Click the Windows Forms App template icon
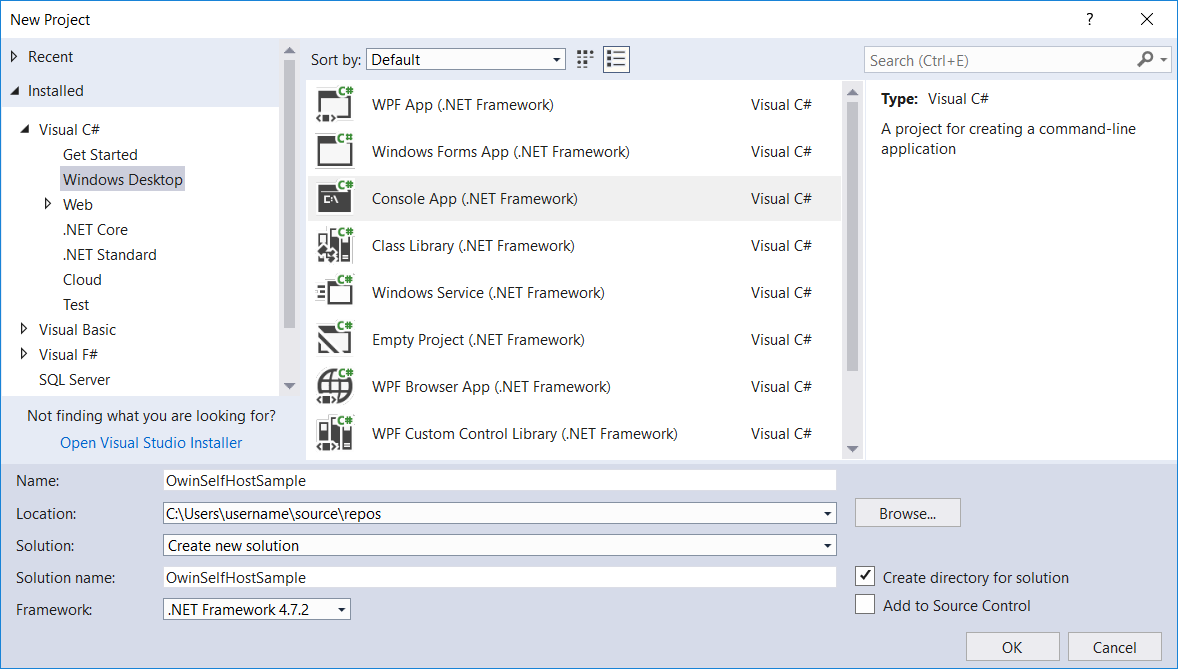Screen dimensions: 1178x669 (334, 151)
